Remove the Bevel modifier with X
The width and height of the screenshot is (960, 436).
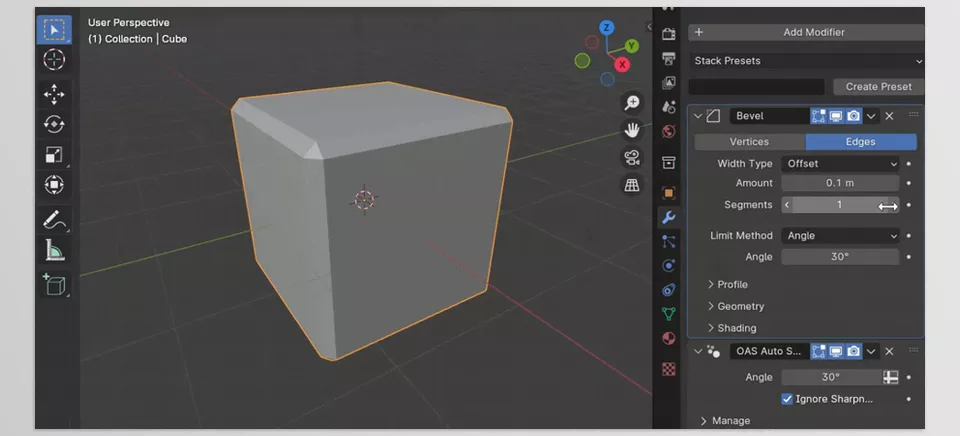890,116
